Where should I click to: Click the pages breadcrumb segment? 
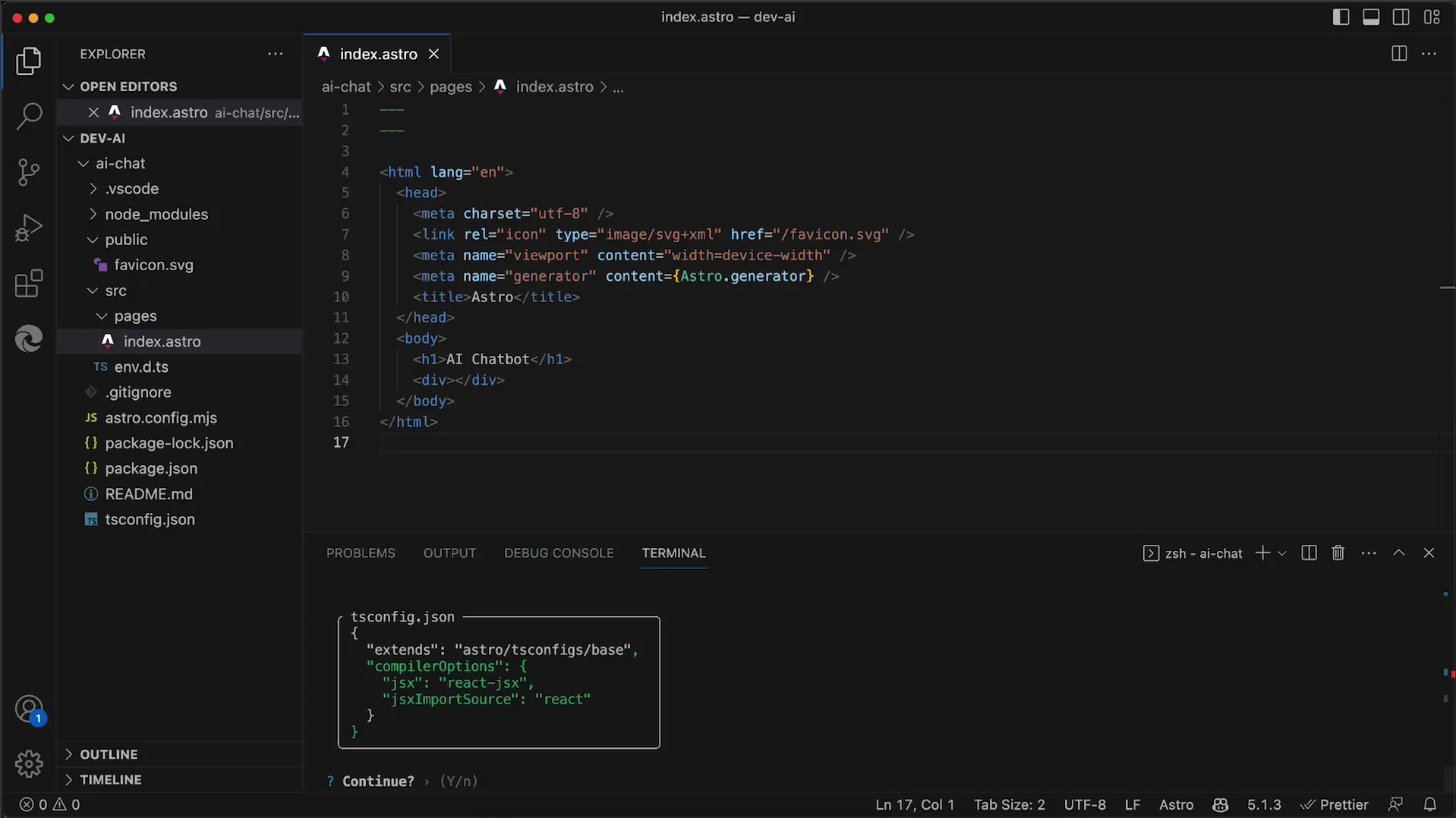point(451,87)
